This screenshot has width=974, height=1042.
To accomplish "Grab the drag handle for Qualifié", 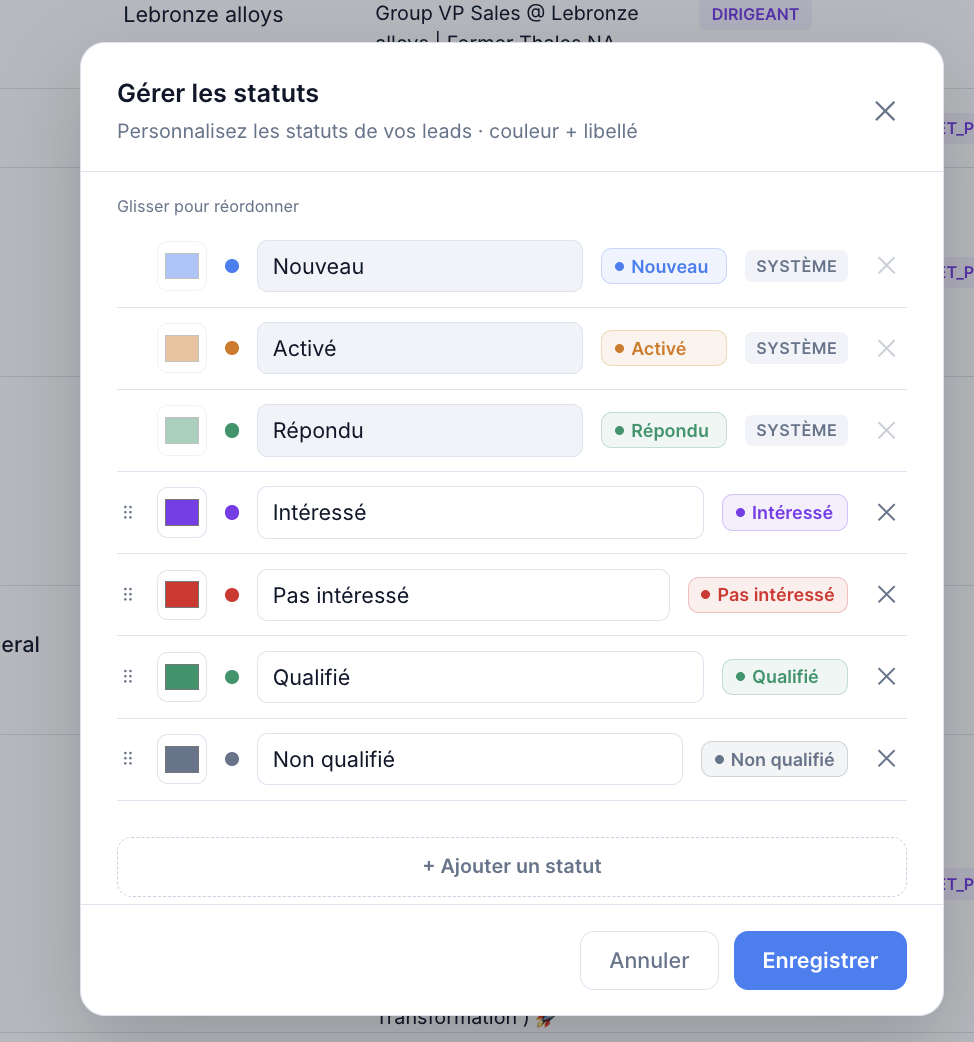I will [128, 677].
